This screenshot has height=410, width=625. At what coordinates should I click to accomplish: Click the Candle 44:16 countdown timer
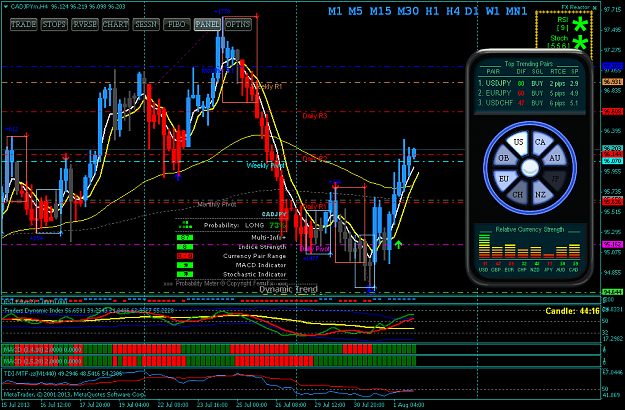click(x=572, y=311)
